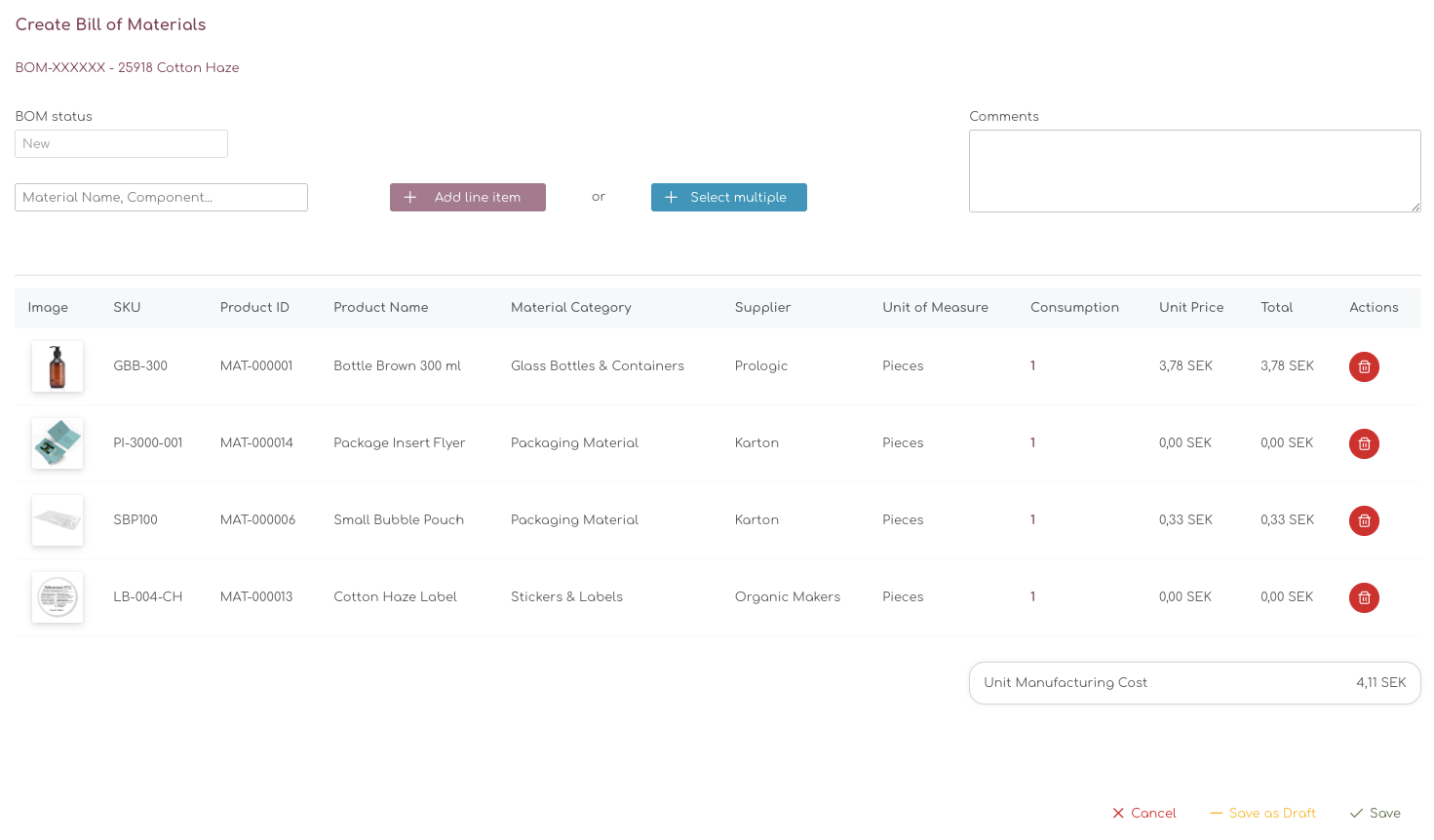Open the Package Insert Flyer image
This screenshot has height=840, width=1434.
(x=58, y=443)
